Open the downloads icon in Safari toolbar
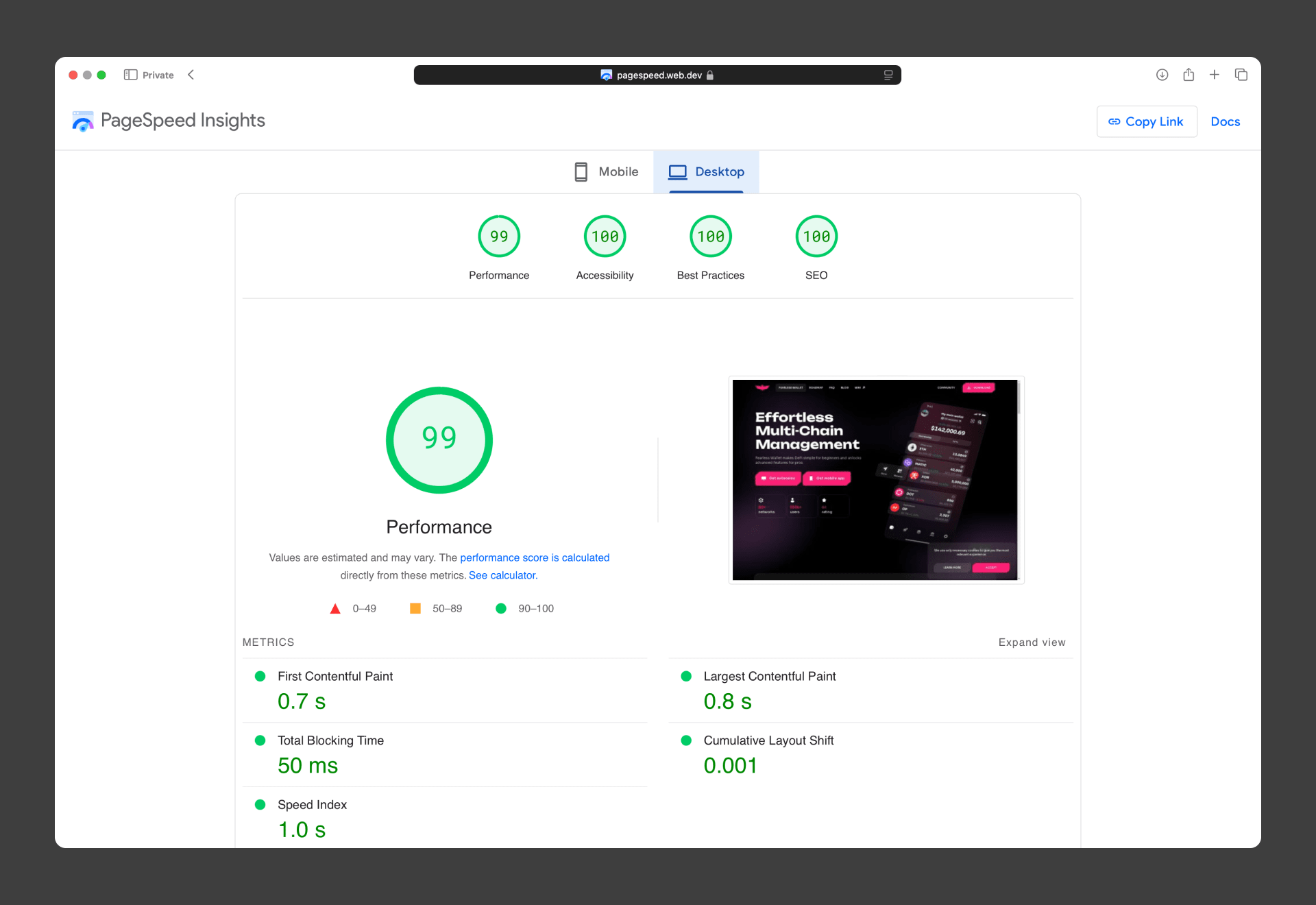Screen dimensions: 1316x905 coord(1162,75)
